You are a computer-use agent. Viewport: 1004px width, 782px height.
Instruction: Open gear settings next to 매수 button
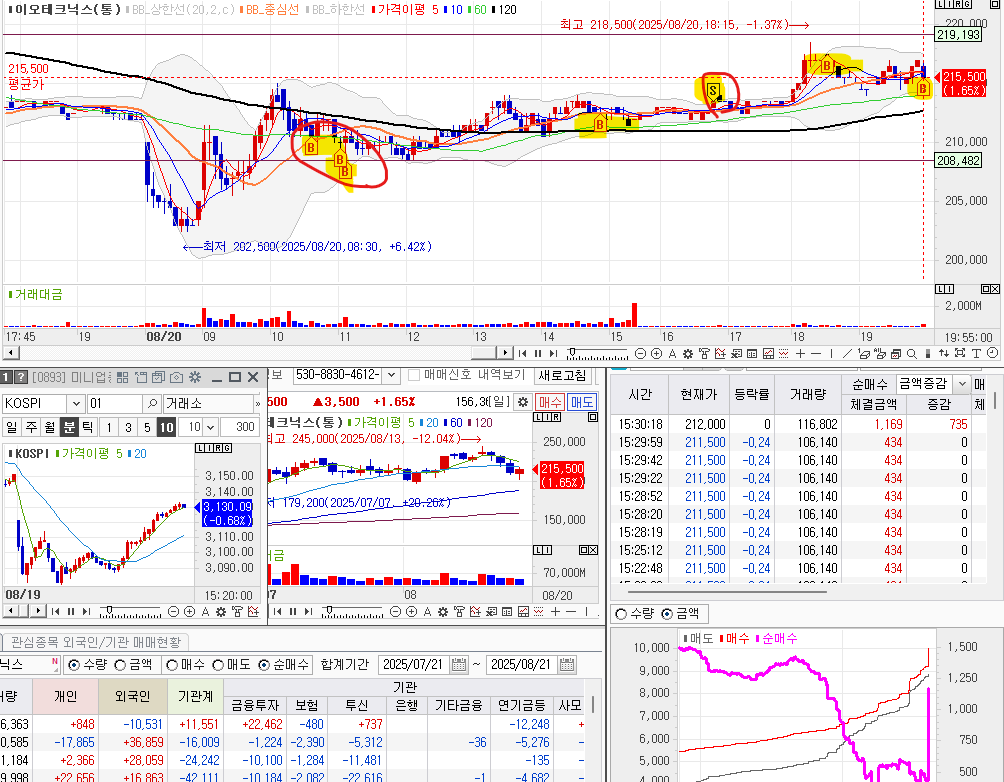[523, 402]
